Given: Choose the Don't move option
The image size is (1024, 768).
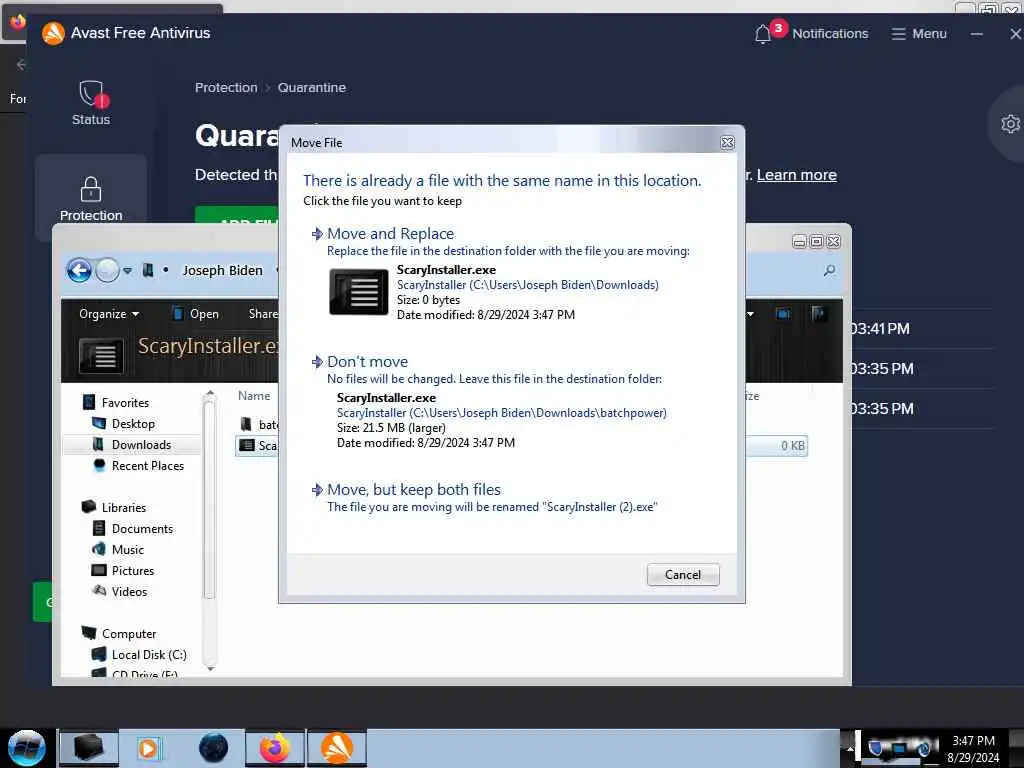Looking at the screenshot, I should (366, 362).
